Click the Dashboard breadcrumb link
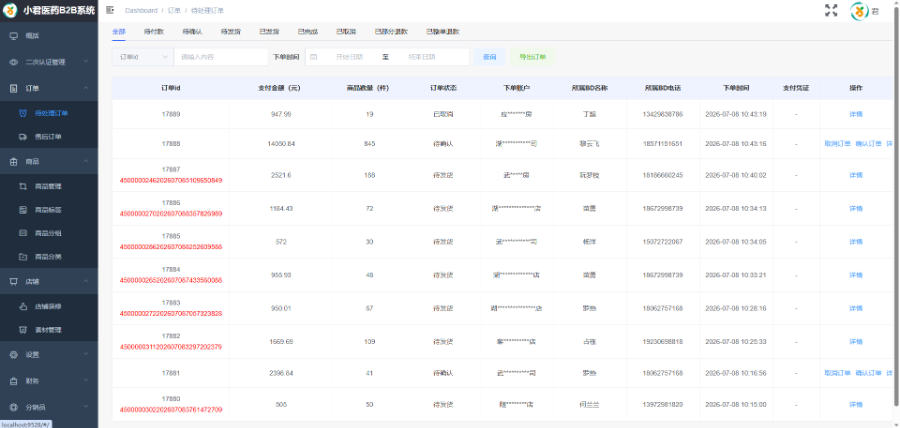The image size is (900, 428). [141, 10]
